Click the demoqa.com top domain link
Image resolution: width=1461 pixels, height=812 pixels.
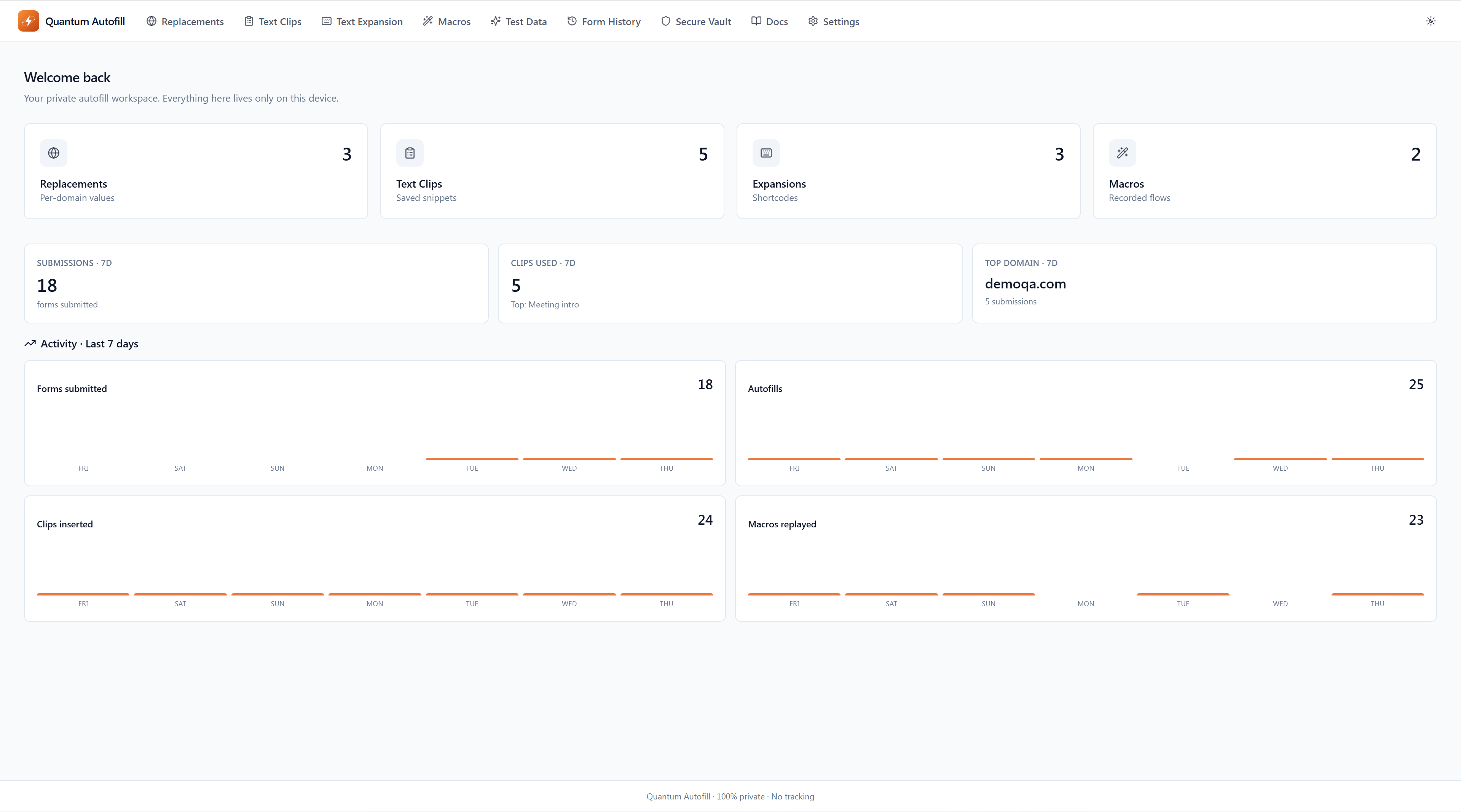[1026, 283]
